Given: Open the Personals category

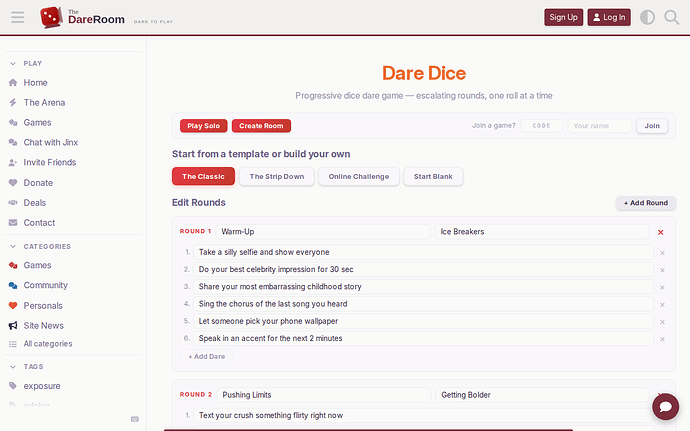Looking at the screenshot, I should [43, 306].
